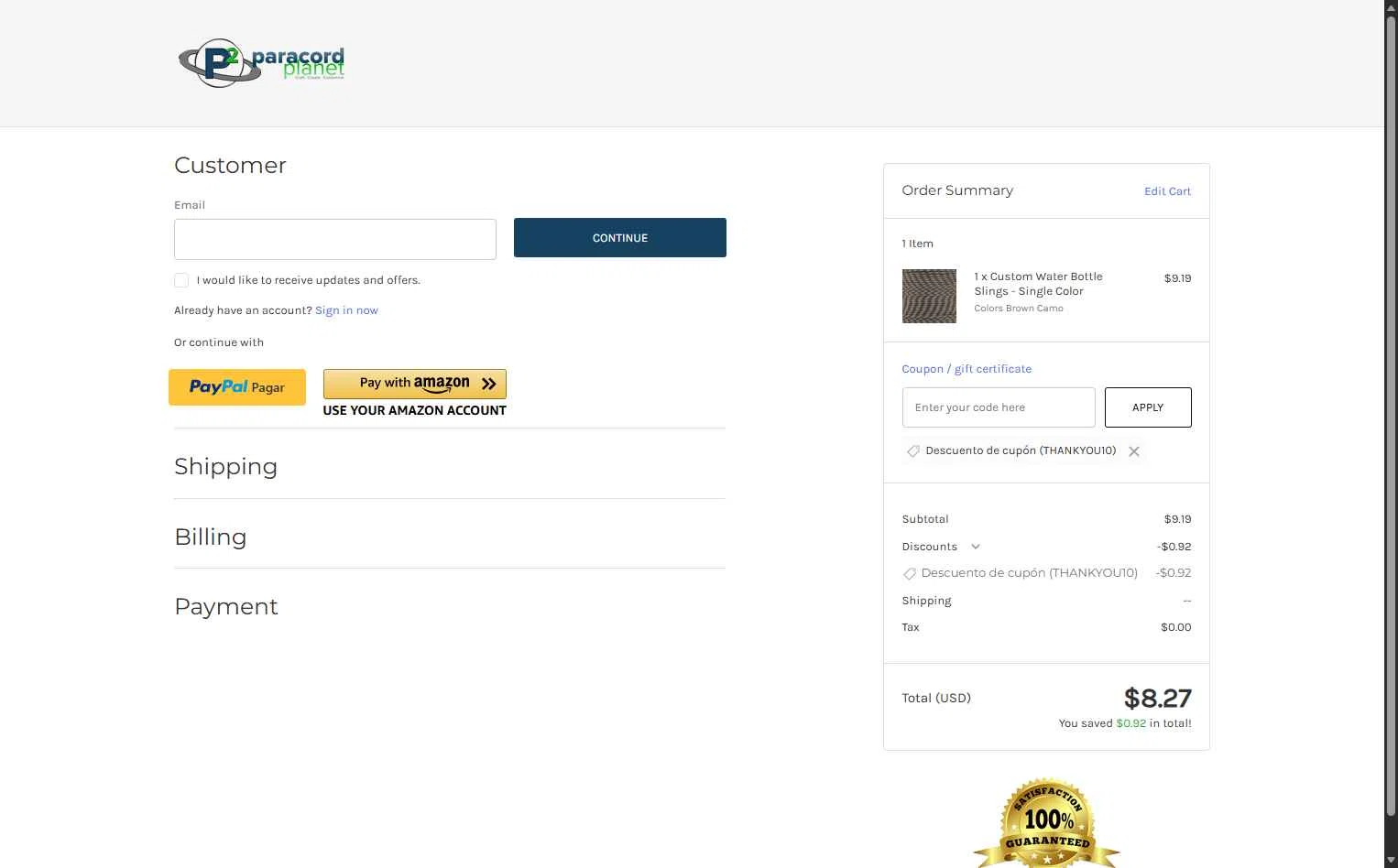
Task: Open the Shipping checkout step
Action: [x=226, y=467]
